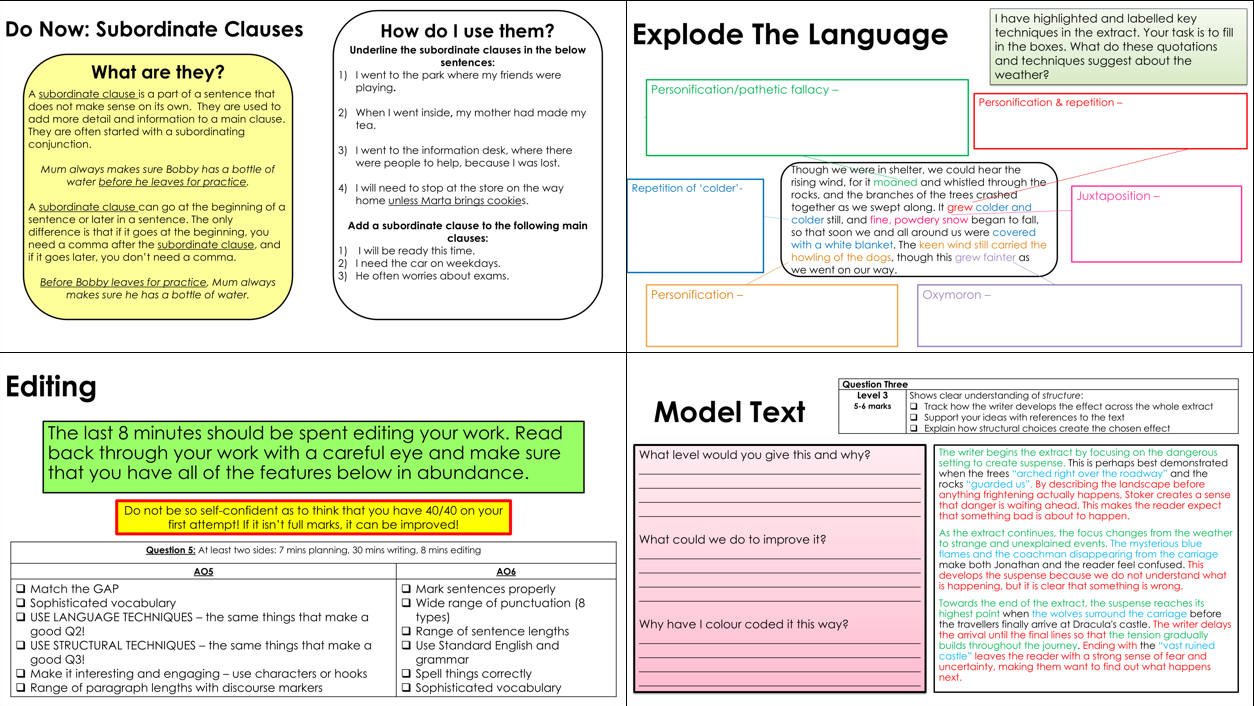Viewport: 1254px width, 706px height.
Task: Select 'I need the car on weekdays.'
Action: 428,263
